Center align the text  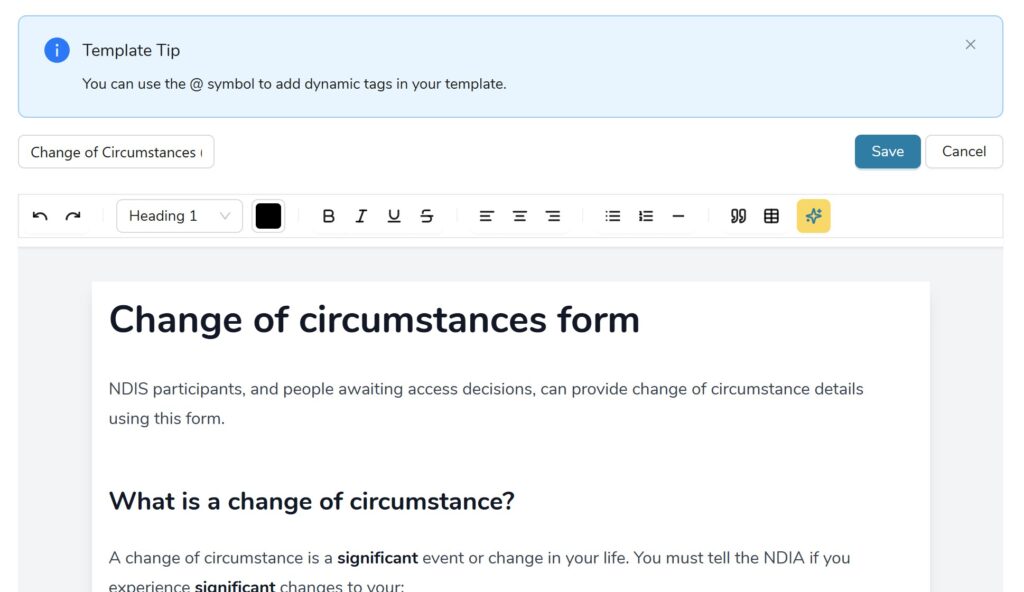pyautogui.click(x=519, y=216)
